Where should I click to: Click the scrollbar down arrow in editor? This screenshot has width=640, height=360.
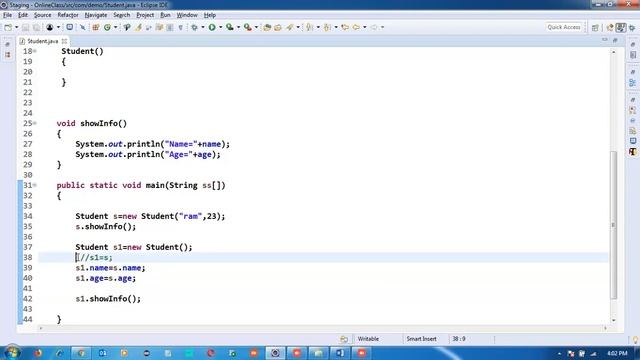pos(613,320)
